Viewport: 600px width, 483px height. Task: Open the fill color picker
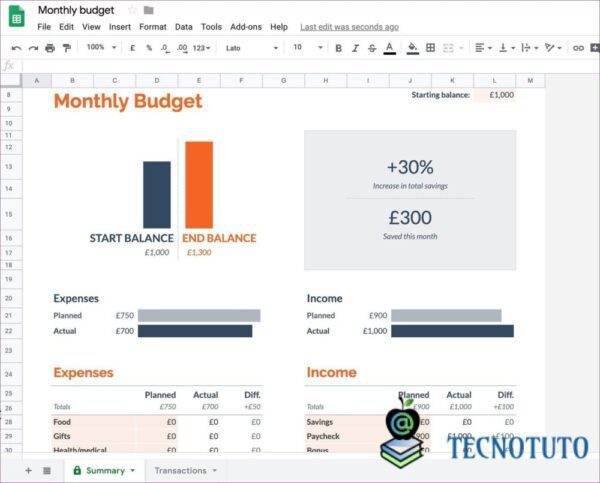click(412, 48)
